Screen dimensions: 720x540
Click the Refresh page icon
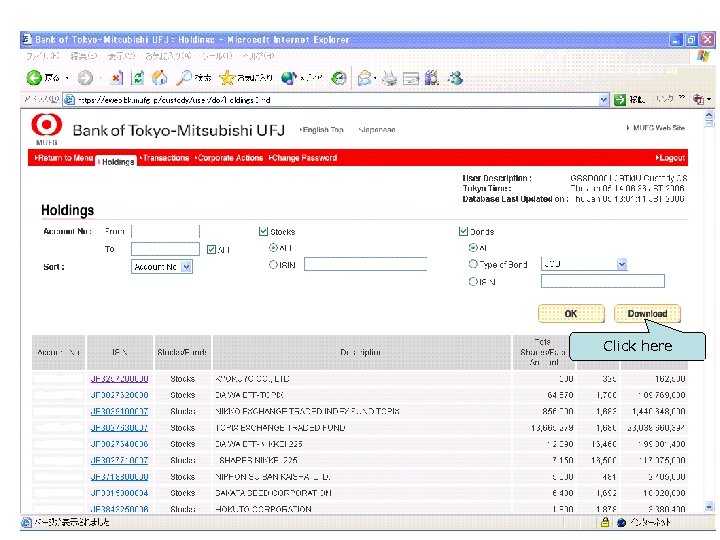[x=138, y=78]
